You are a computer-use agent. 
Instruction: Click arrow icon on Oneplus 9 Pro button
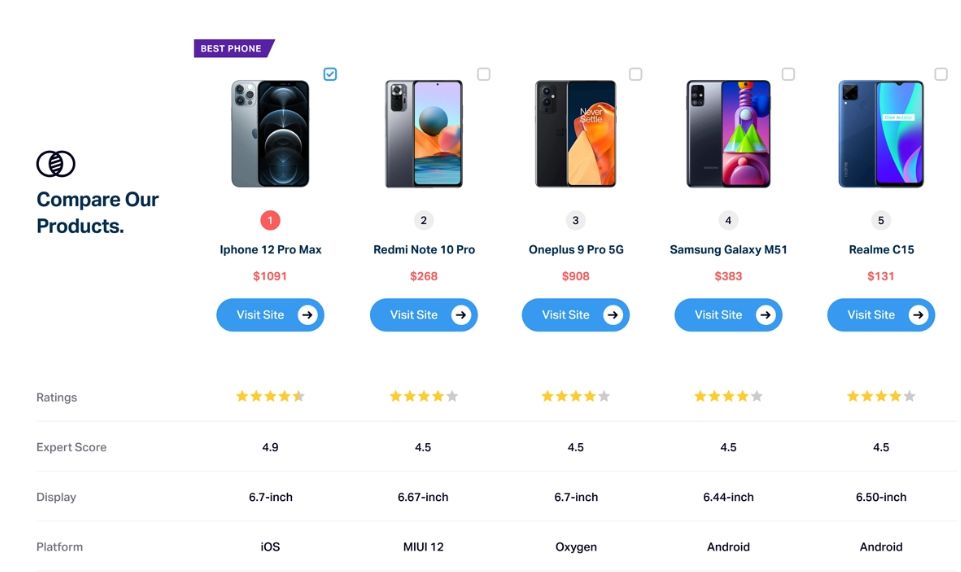612,315
